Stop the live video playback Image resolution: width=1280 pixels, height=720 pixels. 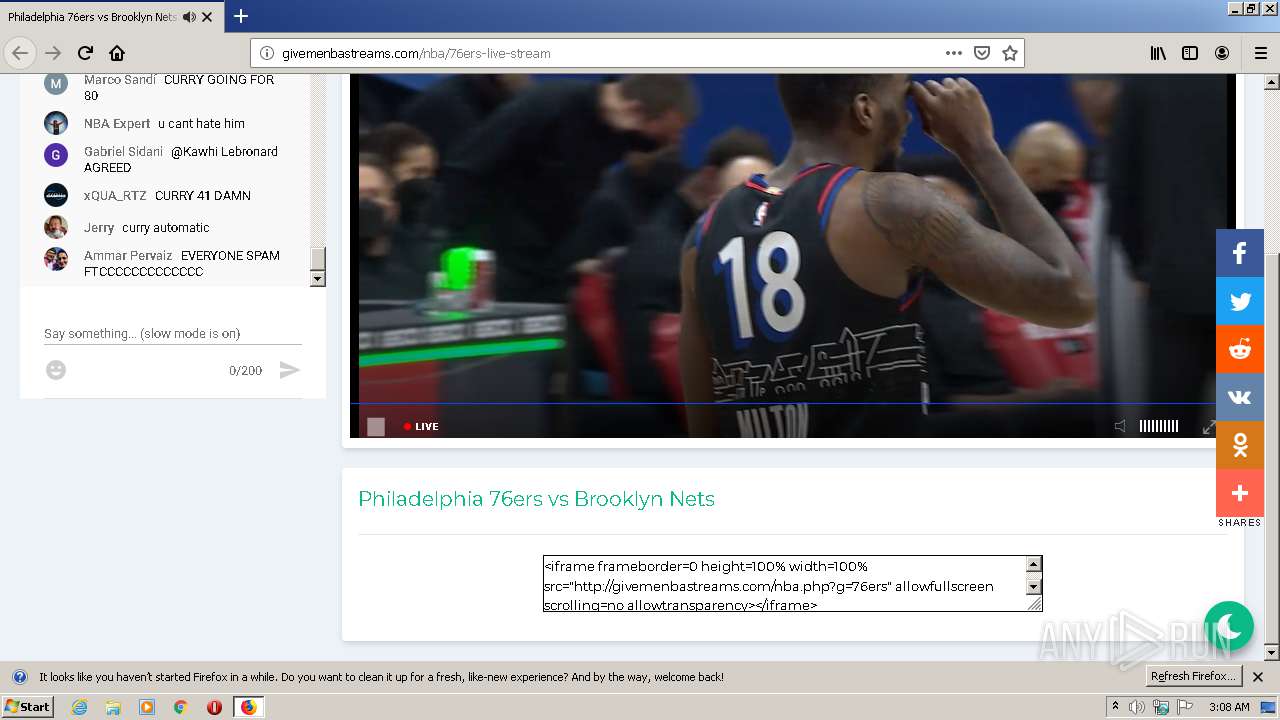[x=376, y=426]
